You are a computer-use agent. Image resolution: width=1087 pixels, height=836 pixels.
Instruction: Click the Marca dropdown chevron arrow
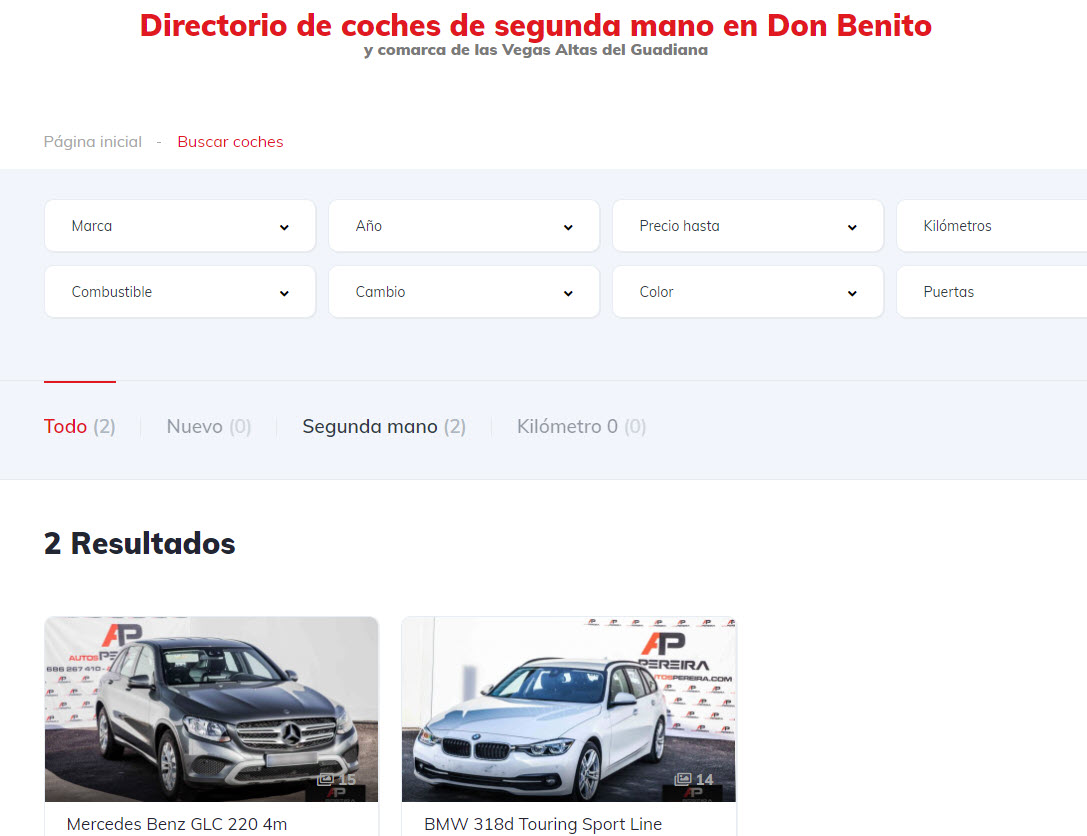coord(284,227)
